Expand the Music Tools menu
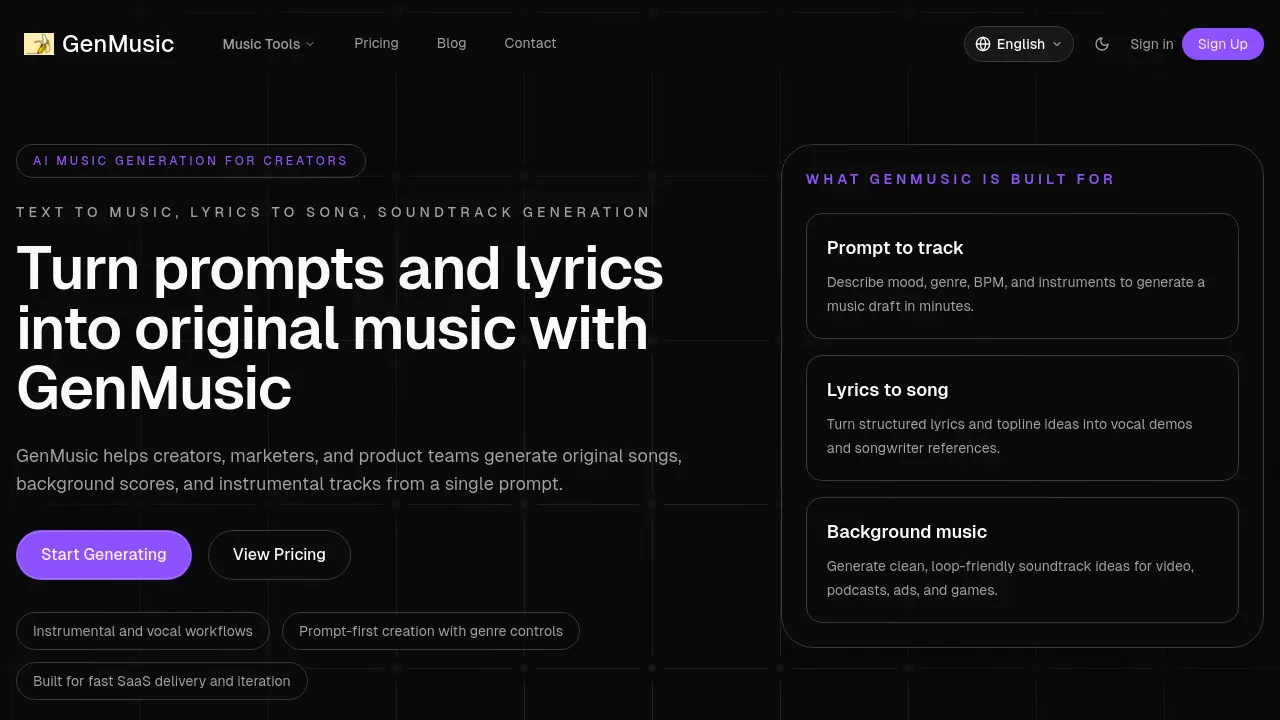Viewport: 1280px width, 720px height. click(x=268, y=44)
